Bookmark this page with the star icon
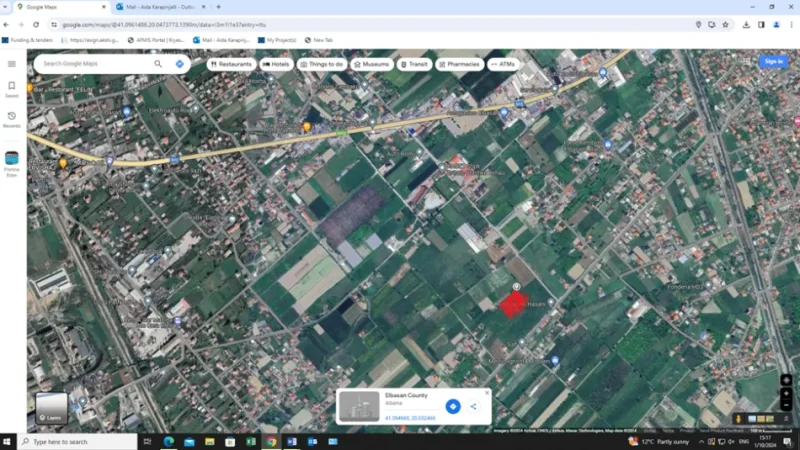The image size is (800, 450). 725,24
